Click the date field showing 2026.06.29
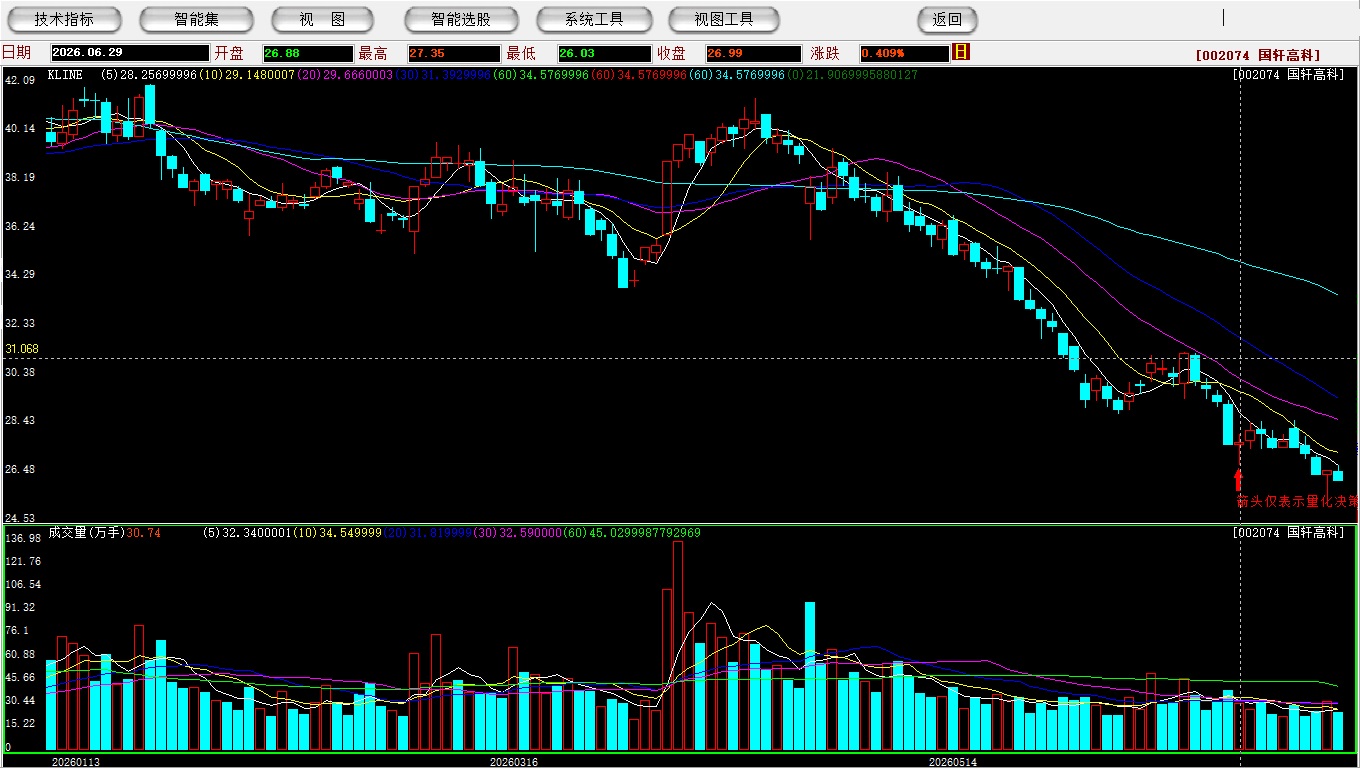The image size is (1360, 768). (129, 53)
